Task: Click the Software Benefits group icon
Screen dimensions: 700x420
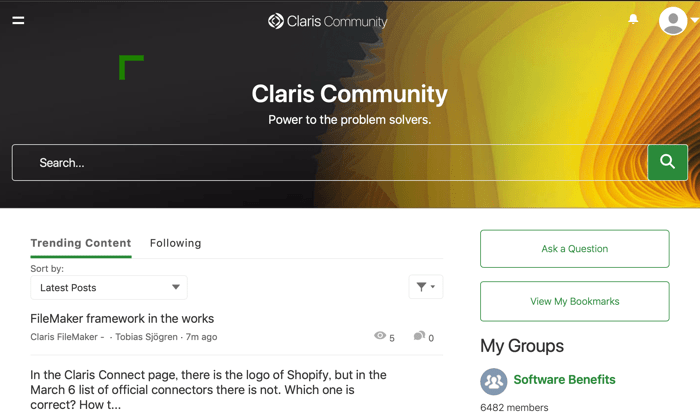Action: 494,382
